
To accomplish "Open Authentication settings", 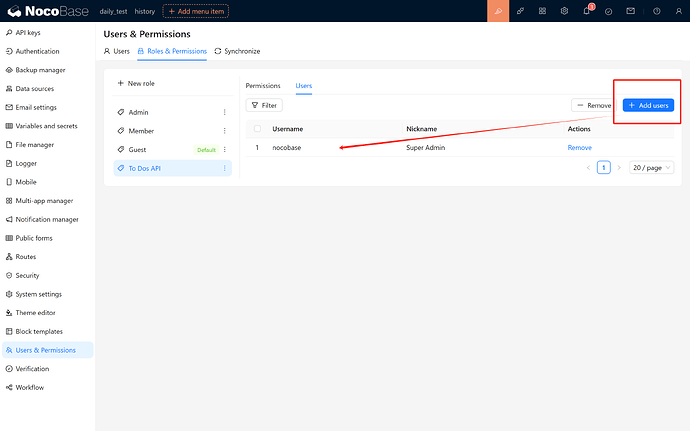I will [48, 51].
